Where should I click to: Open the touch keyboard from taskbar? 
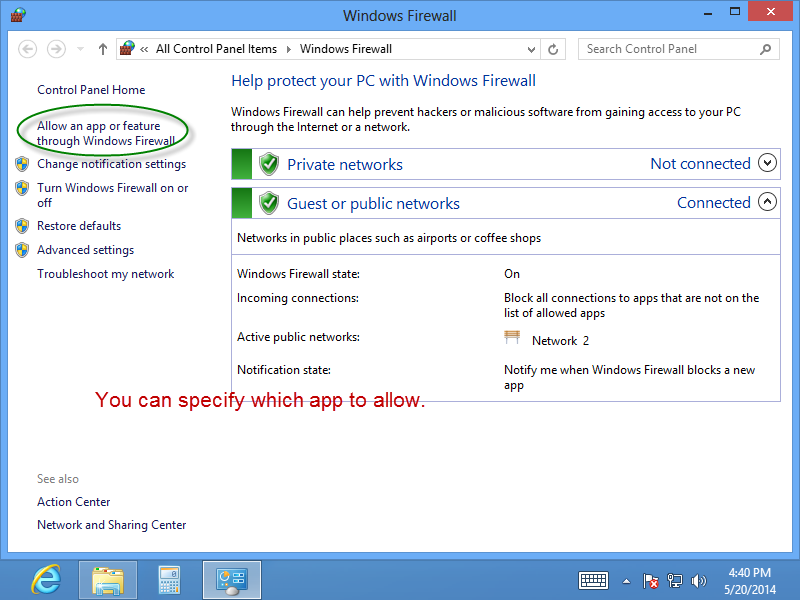click(x=593, y=581)
